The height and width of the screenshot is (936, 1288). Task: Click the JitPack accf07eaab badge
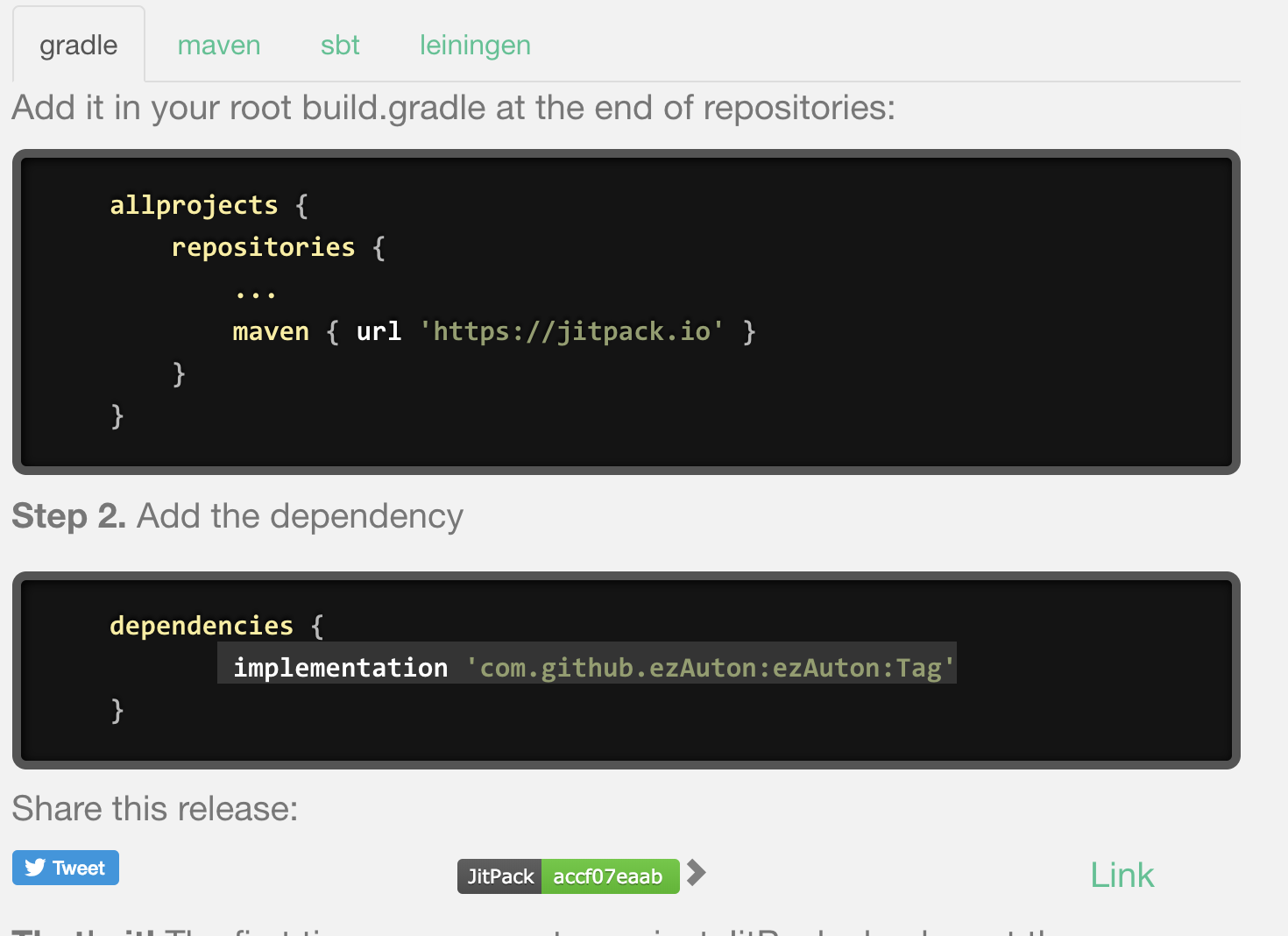click(569, 876)
